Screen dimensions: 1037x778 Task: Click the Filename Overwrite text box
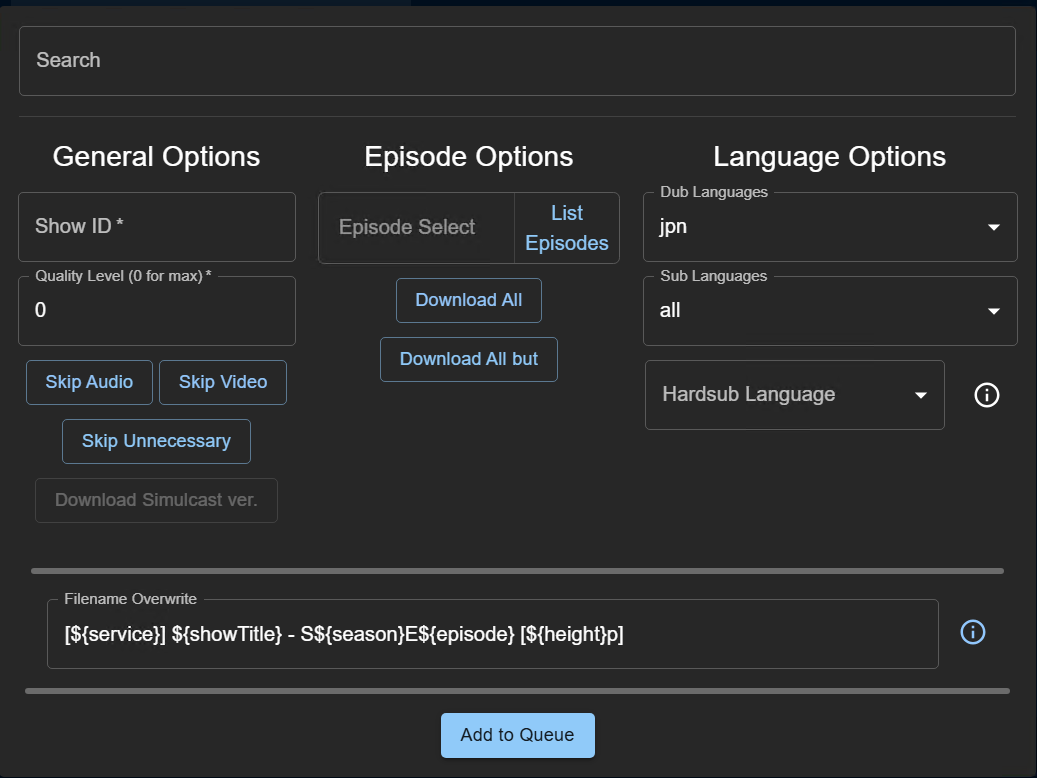492,634
